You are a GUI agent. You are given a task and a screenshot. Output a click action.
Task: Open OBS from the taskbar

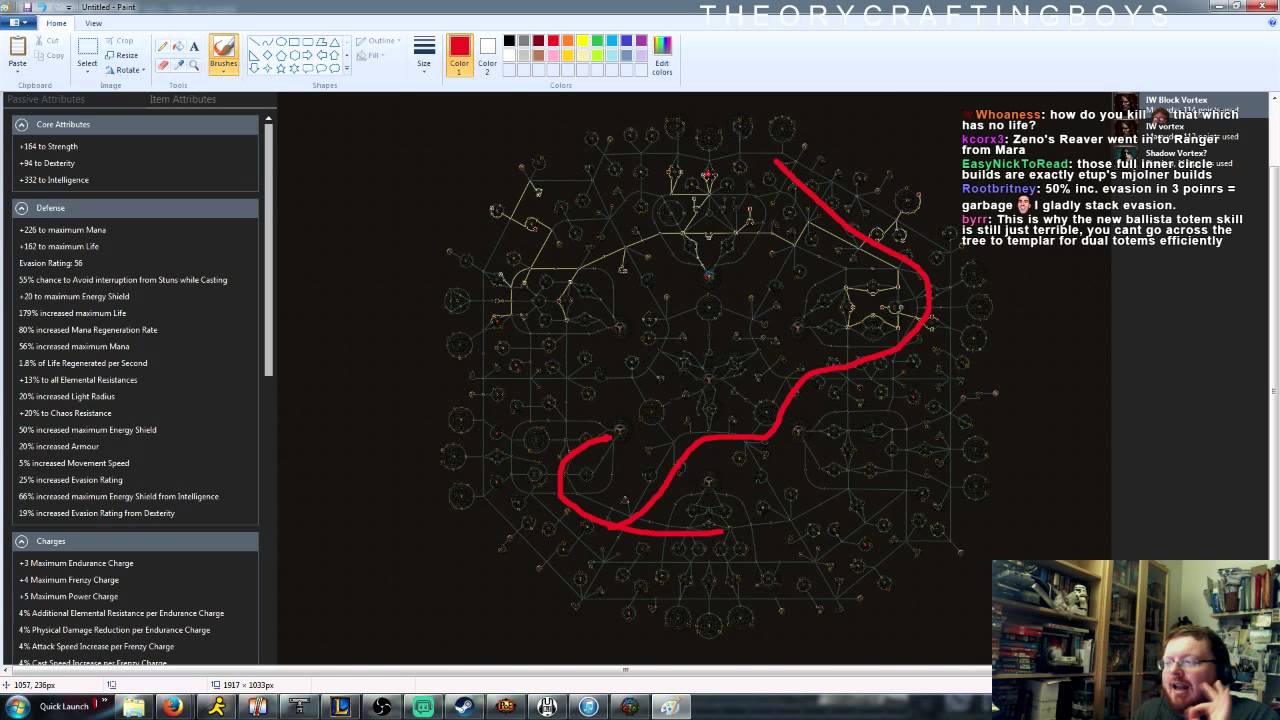(382, 707)
